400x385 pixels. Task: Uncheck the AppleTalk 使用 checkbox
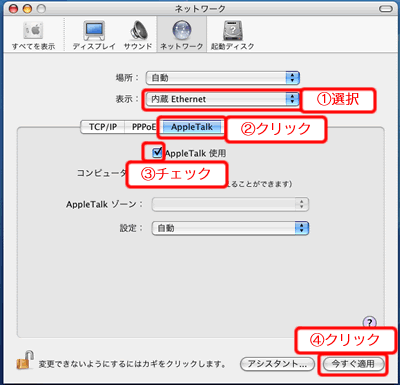point(157,153)
